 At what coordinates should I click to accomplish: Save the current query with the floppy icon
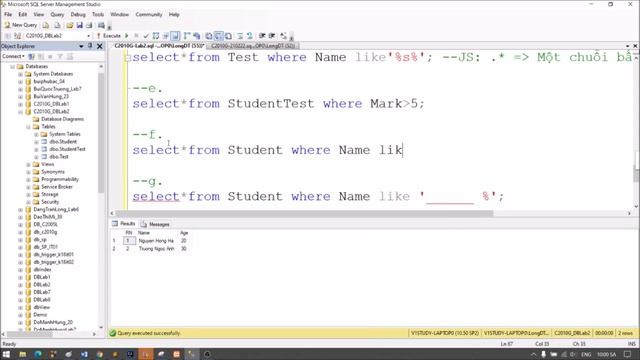click(x=80, y=25)
